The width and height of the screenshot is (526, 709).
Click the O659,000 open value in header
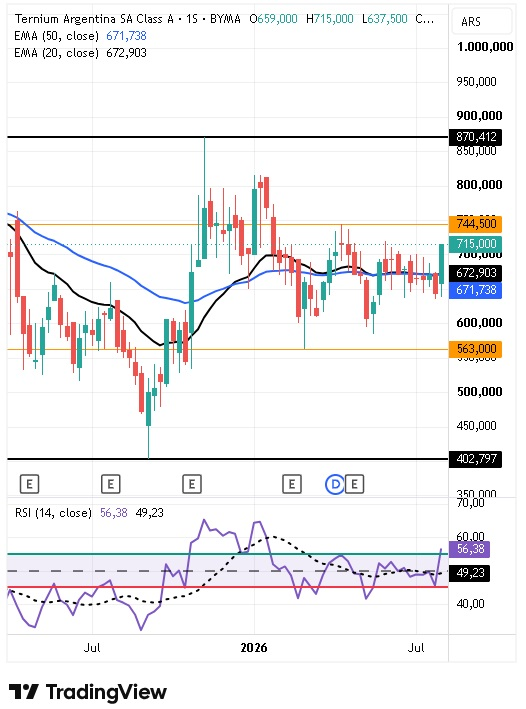[273, 19]
